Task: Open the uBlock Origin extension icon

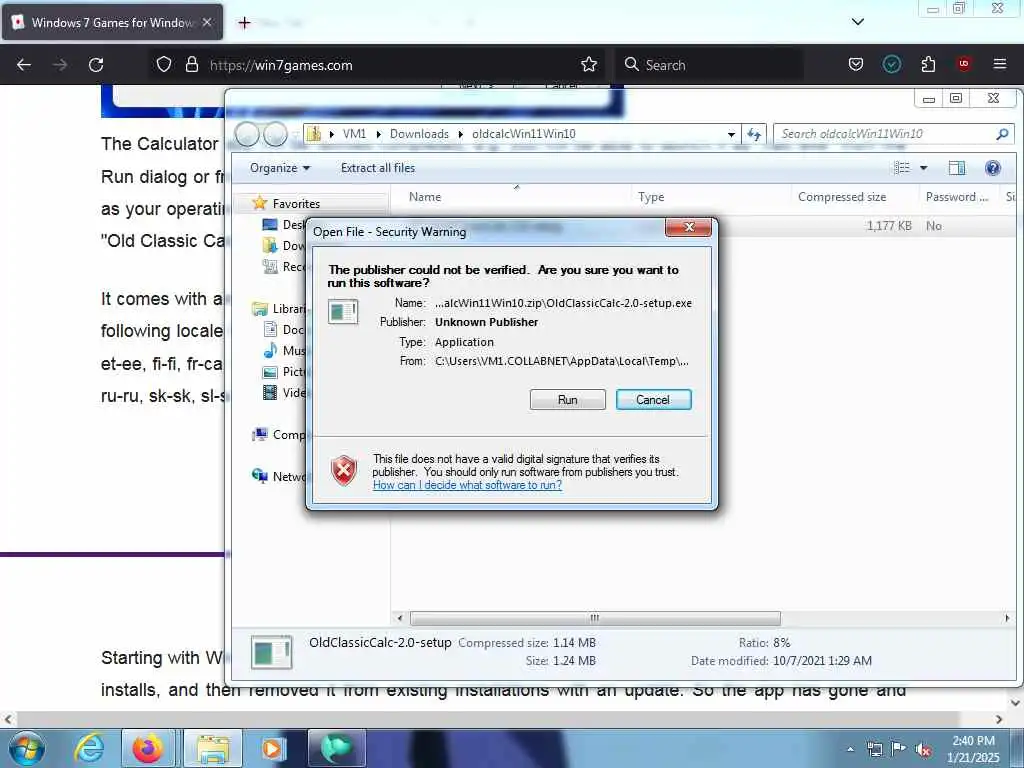Action: point(964,65)
